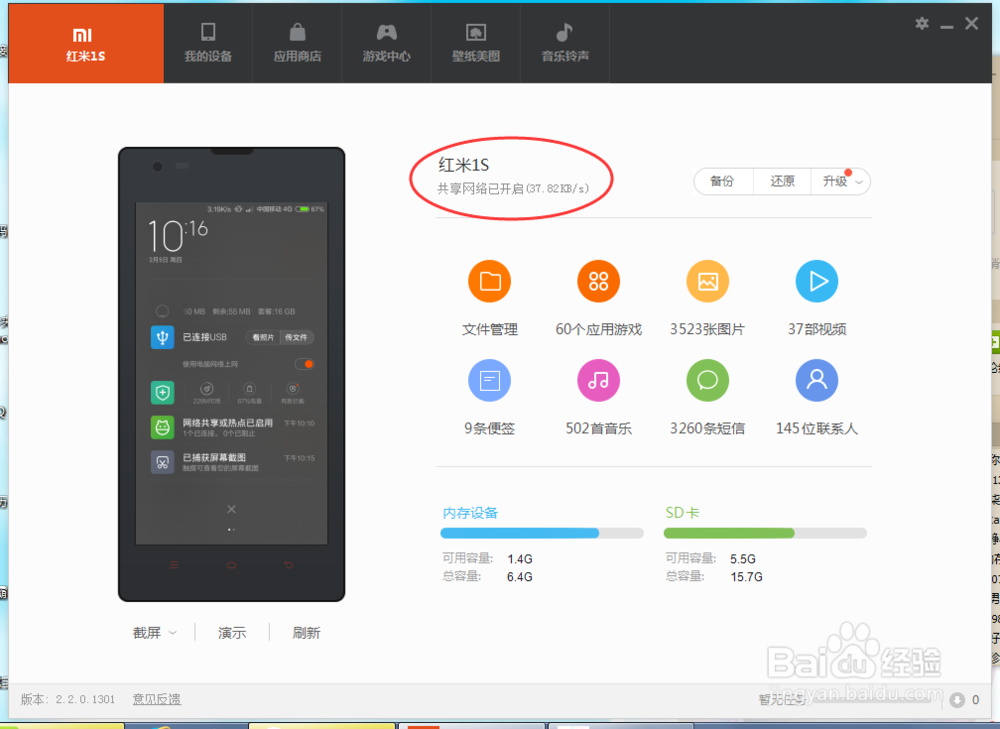Click the 红米1S device name heading

(464, 165)
